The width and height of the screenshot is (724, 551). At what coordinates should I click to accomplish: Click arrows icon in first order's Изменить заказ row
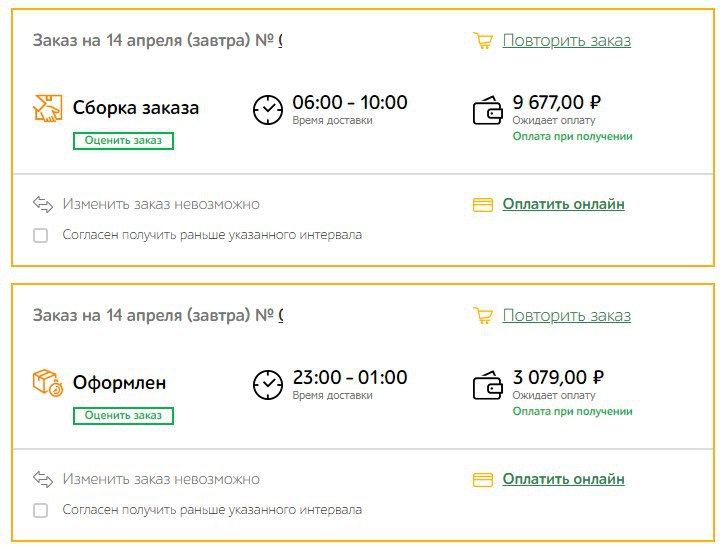click(43, 204)
